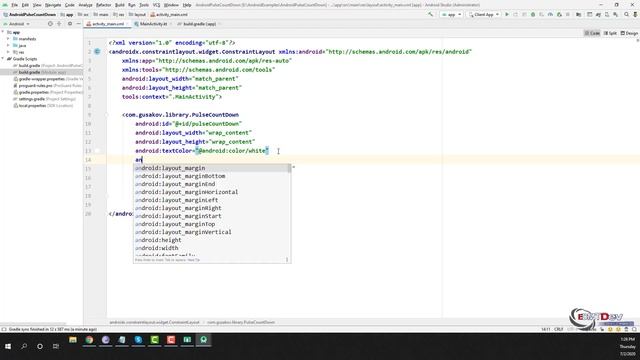Screen dimensions: 640x360
Task: Select android:width suggestion
Action: point(211,248)
